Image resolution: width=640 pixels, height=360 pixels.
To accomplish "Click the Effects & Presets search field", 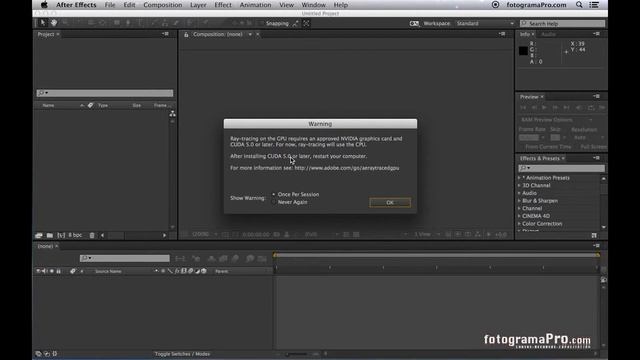I will pos(562,168).
